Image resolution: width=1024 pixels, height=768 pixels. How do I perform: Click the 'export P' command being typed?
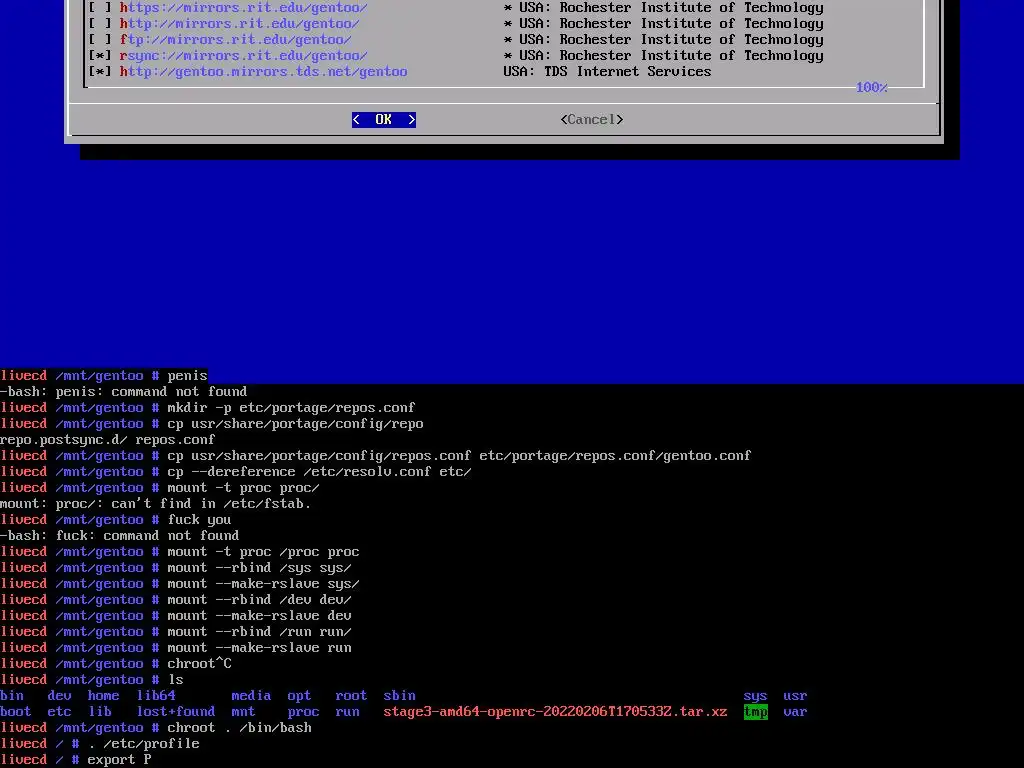click(x=120, y=760)
